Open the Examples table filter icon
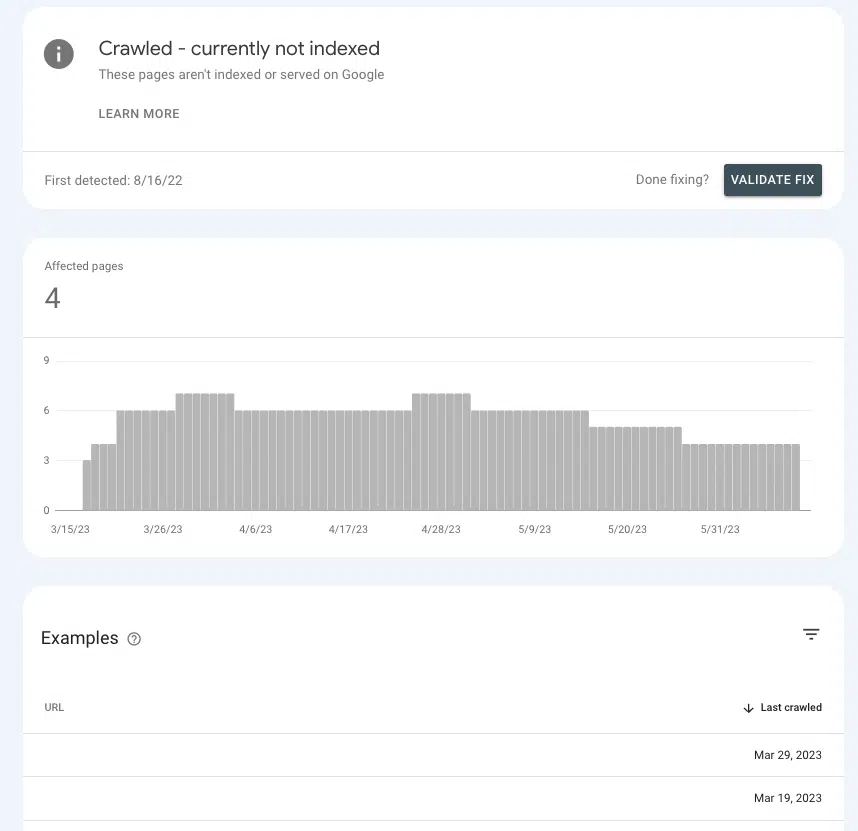 click(811, 634)
